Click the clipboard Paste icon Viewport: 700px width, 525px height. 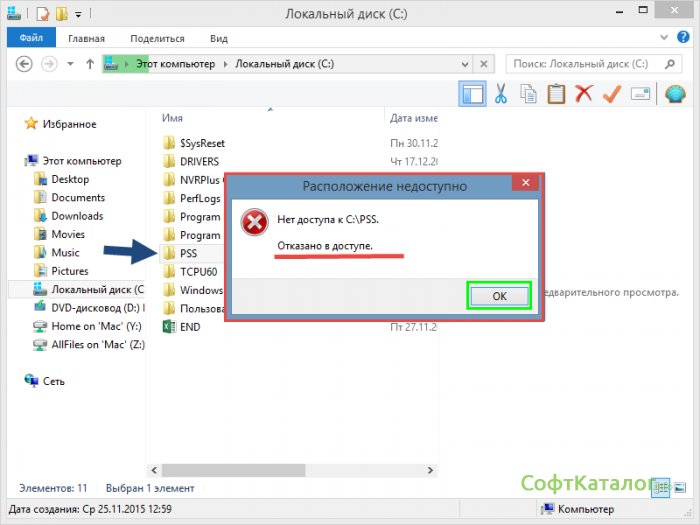point(556,94)
